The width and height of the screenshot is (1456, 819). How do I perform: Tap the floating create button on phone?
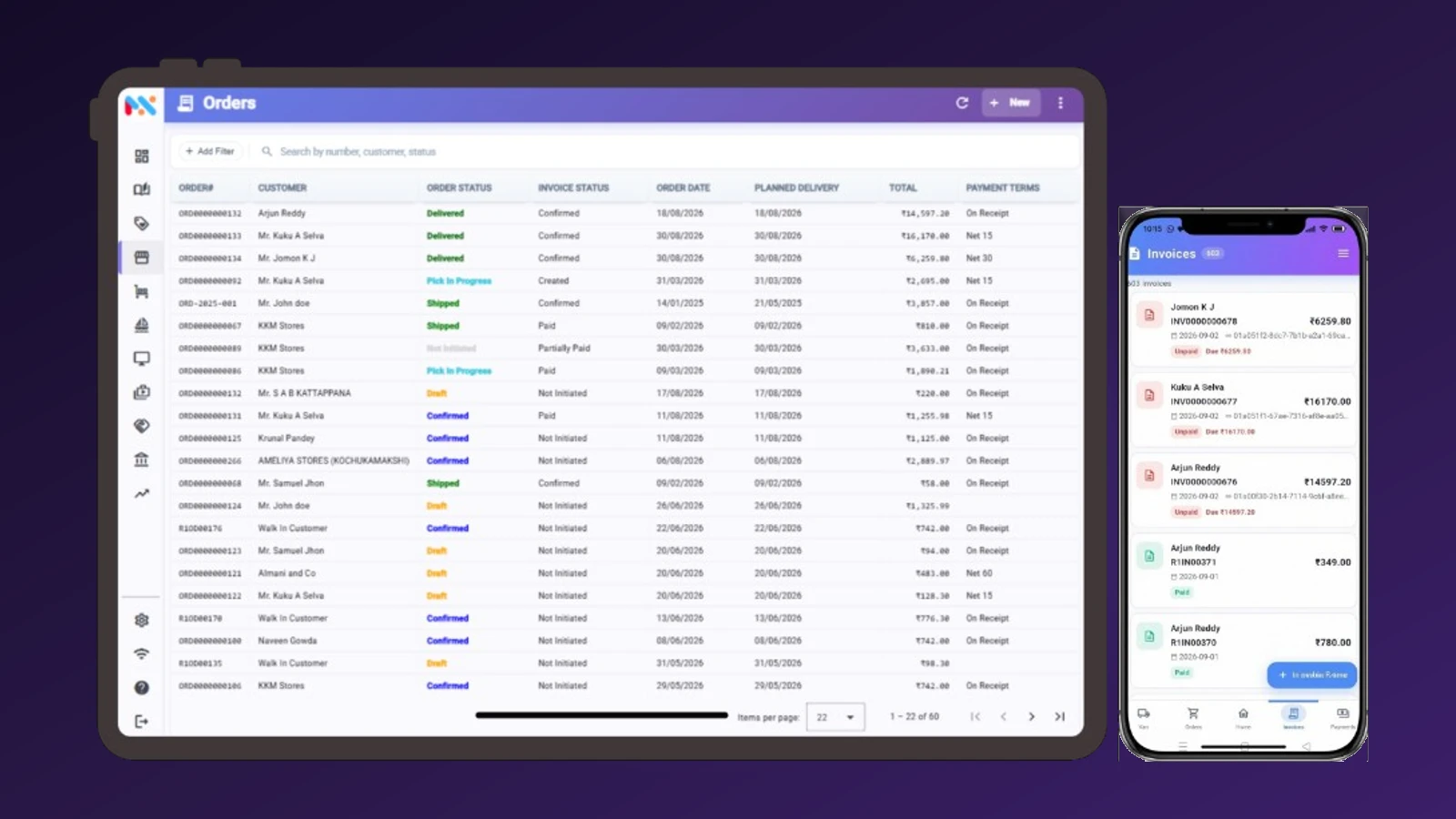tap(1311, 675)
